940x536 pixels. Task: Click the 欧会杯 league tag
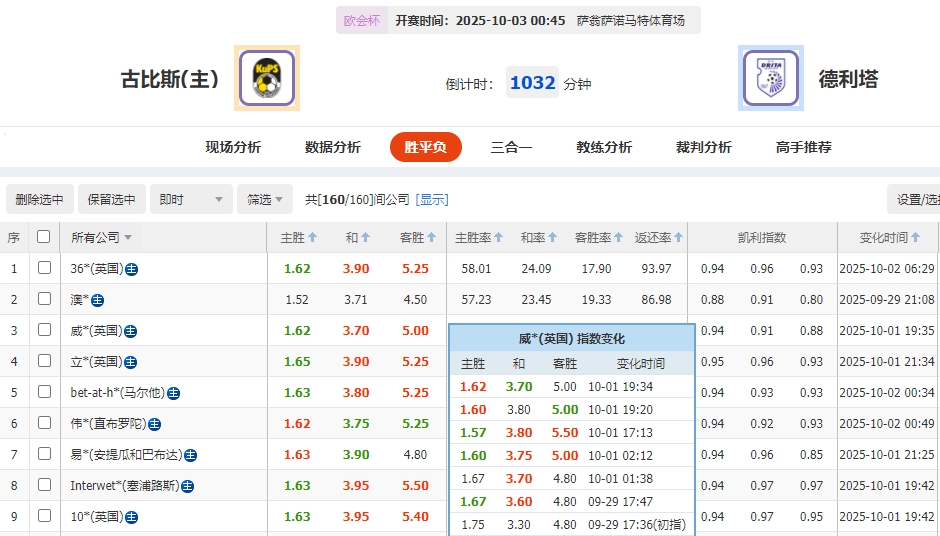361,20
